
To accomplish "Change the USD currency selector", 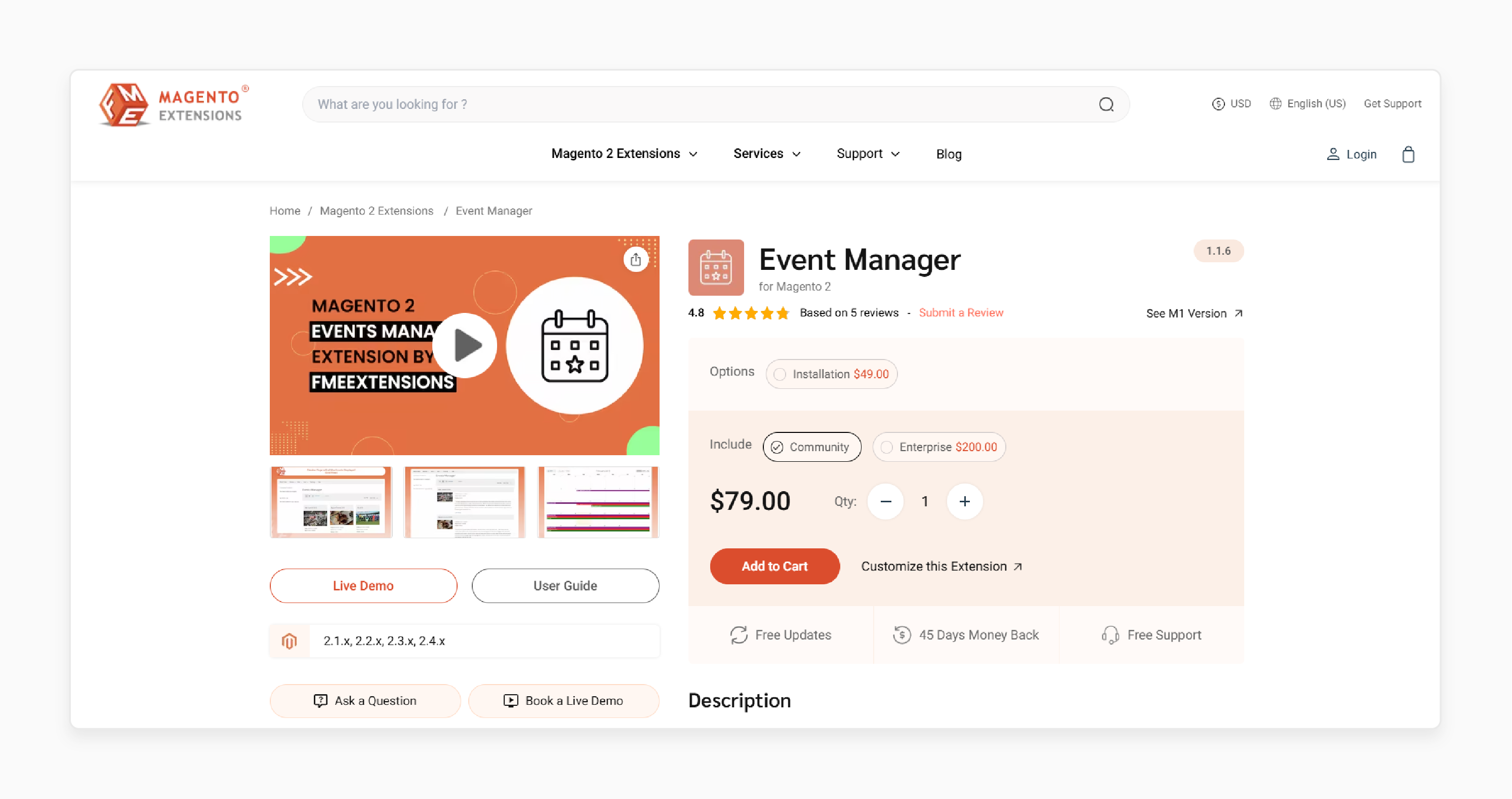I will (x=1232, y=104).
